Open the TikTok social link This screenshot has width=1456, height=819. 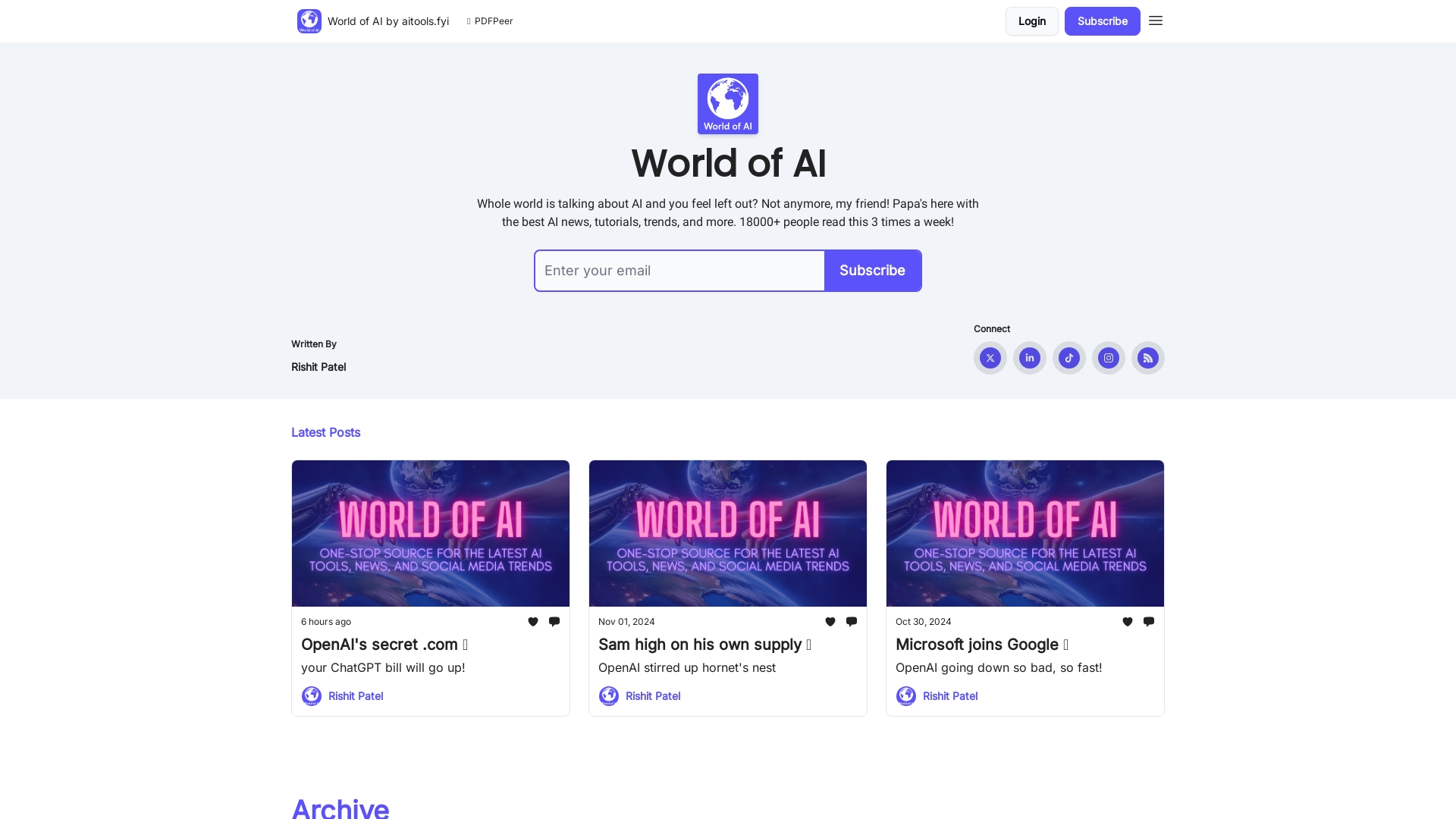[x=1069, y=358]
